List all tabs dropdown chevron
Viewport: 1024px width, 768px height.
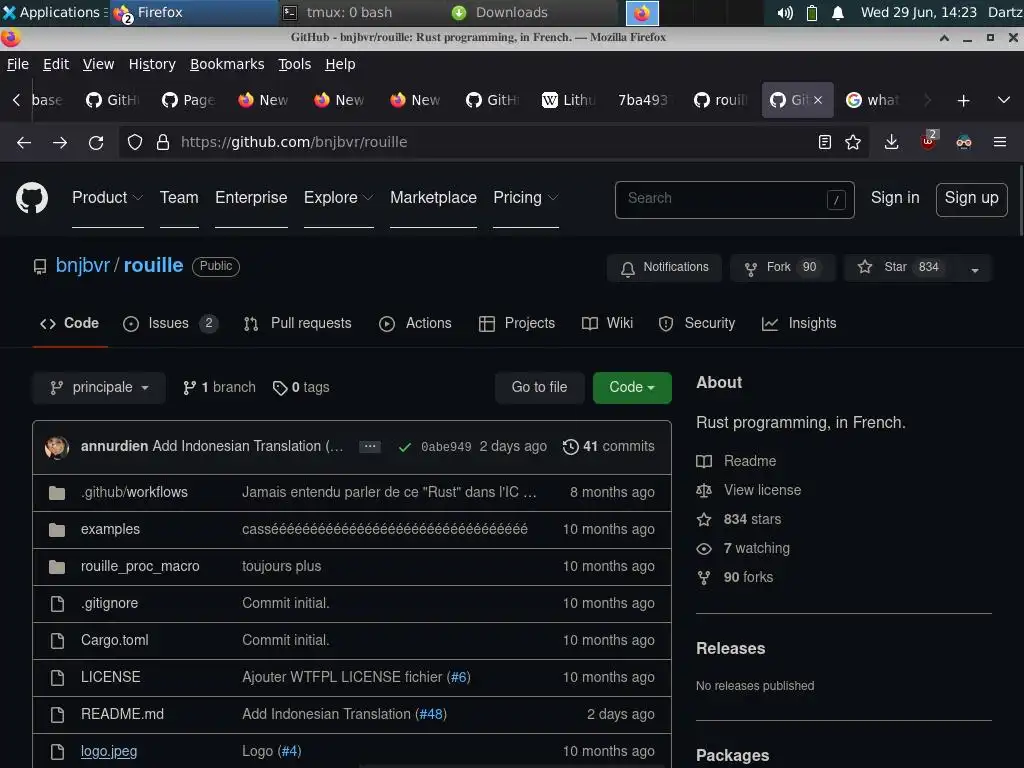coord(1004,100)
